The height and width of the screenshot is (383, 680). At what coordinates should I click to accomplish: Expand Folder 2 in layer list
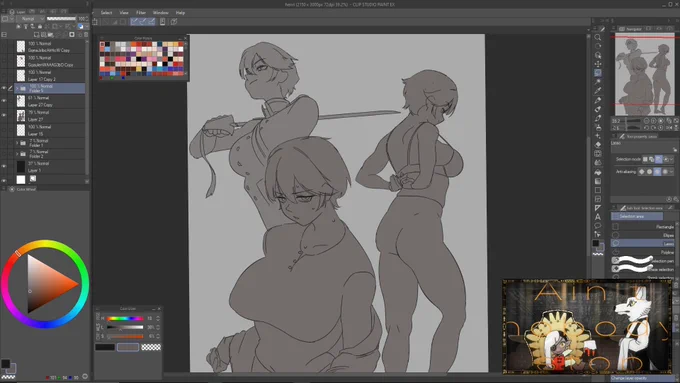click(17, 154)
